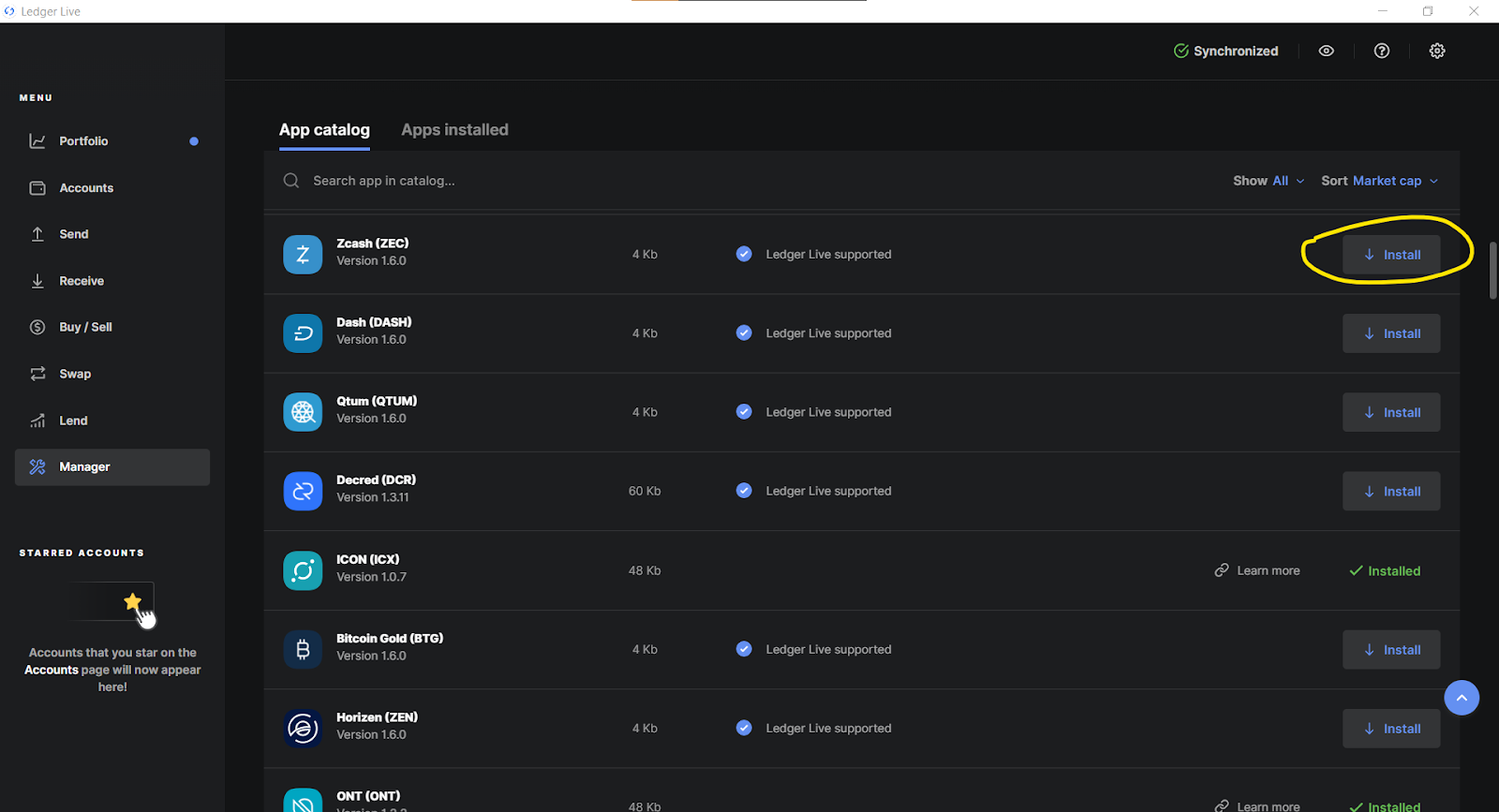The width and height of the screenshot is (1499, 812).
Task: Install the Decred app
Action: click(x=1391, y=491)
